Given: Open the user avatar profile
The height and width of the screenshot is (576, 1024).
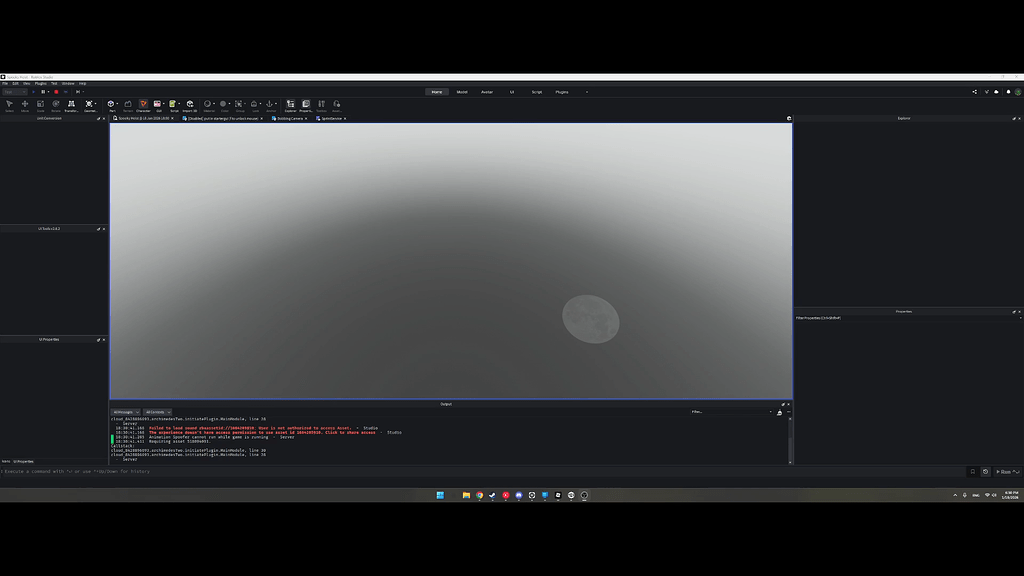Looking at the screenshot, I should (x=1017, y=92).
